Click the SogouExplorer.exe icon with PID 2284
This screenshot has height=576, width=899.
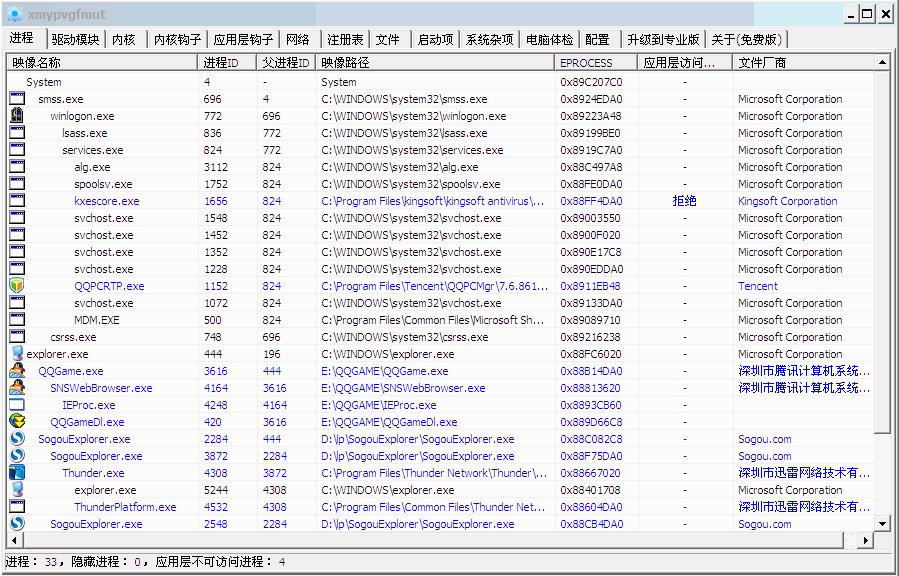[x=17, y=438]
